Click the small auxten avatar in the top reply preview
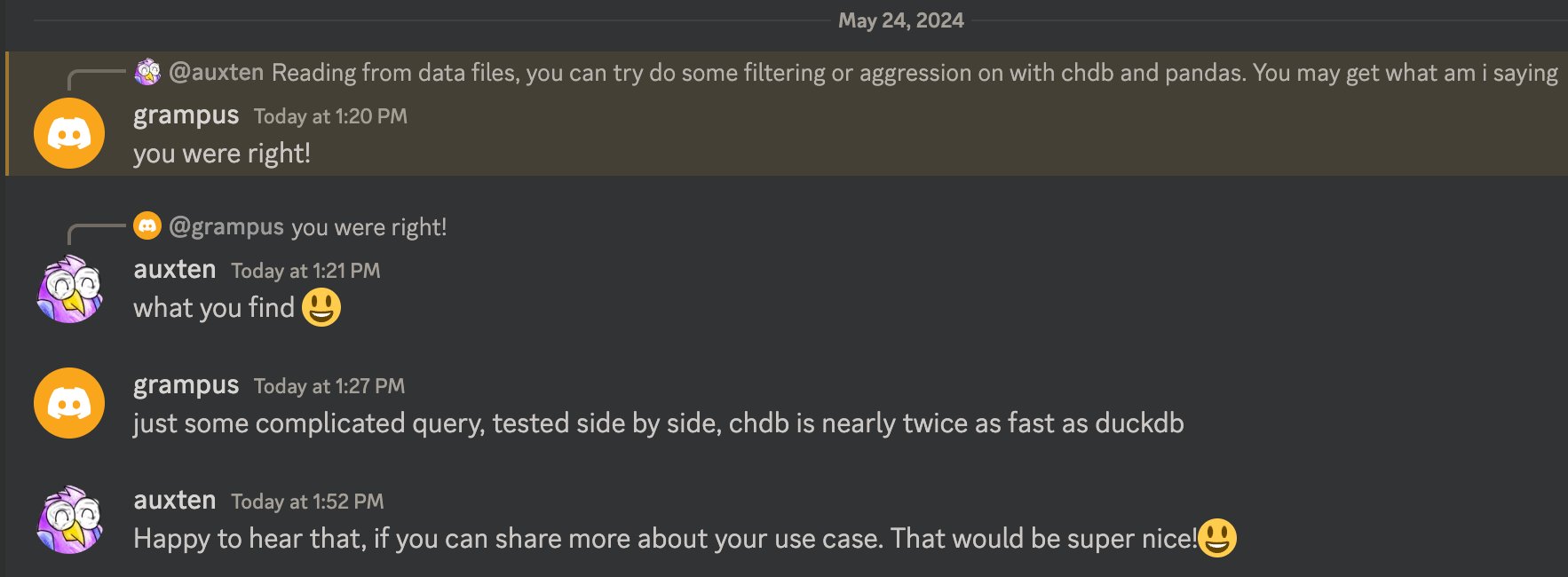The image size is (1568, 577). pos(147,72)
